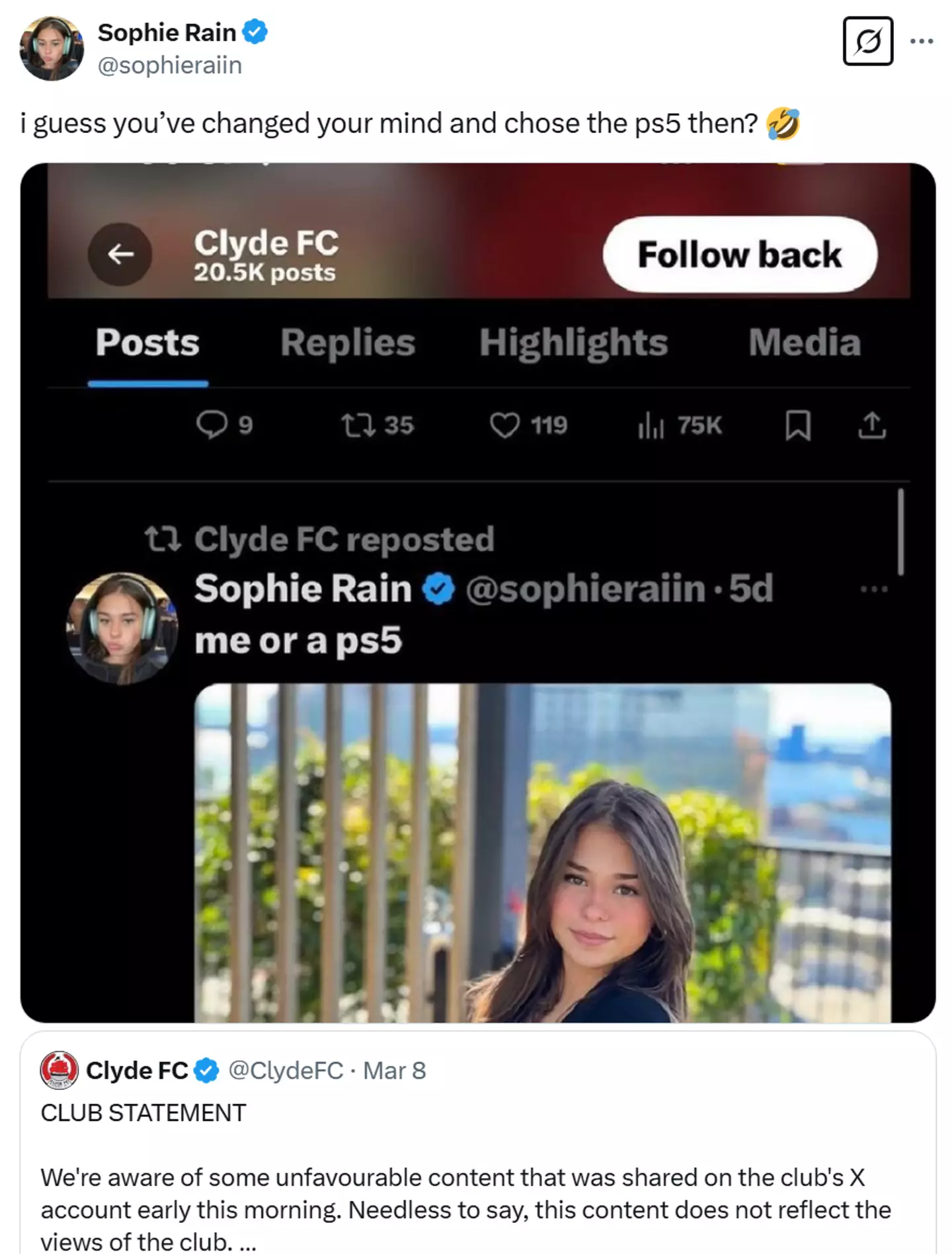Open the embedded repost's three-dot options
Image resolution: width=952 pixels, height=1254 pixels.
tap(874, 589)
